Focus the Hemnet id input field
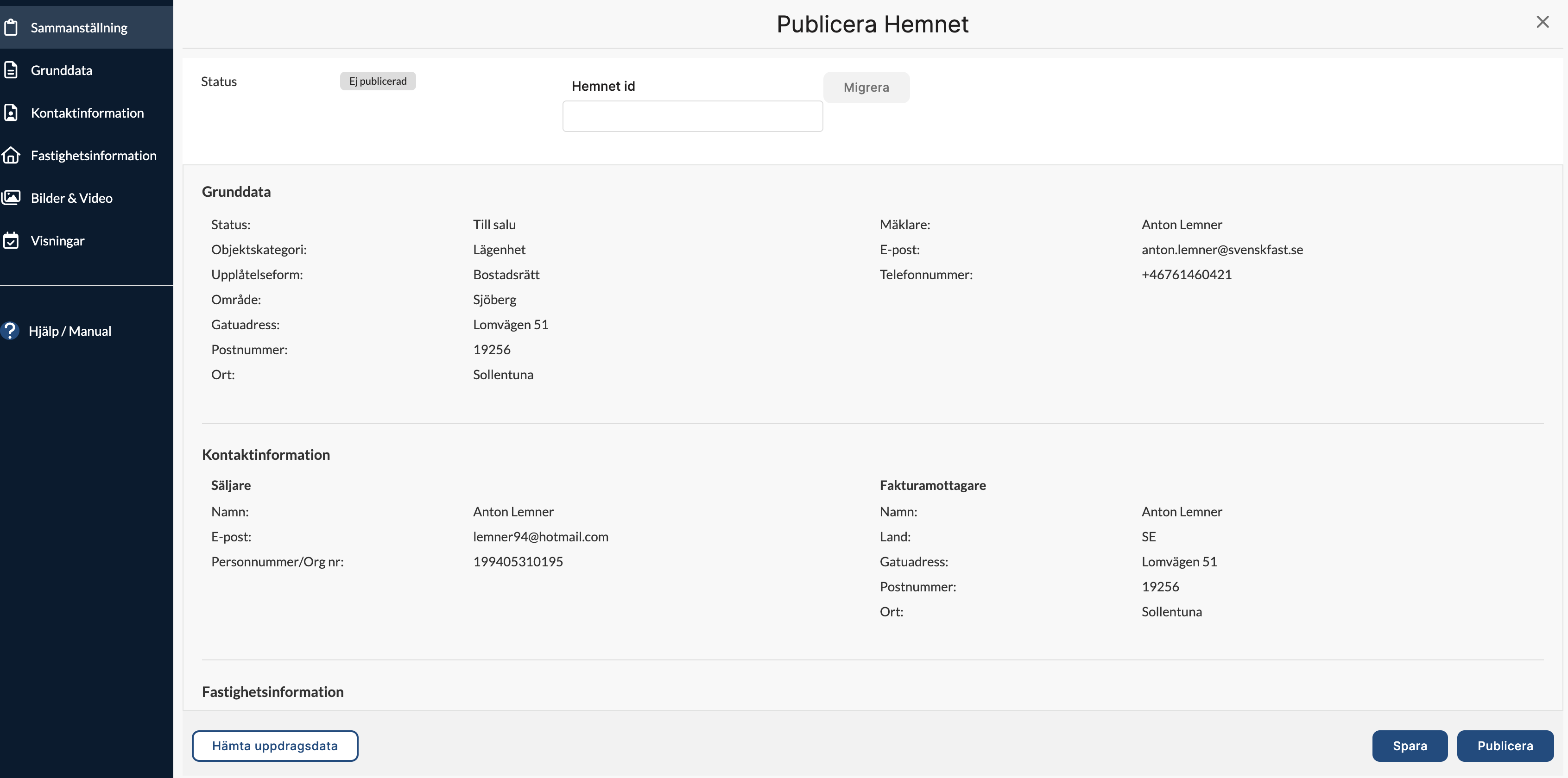Screen dimensions: 1568x778 tap(692, 116)
